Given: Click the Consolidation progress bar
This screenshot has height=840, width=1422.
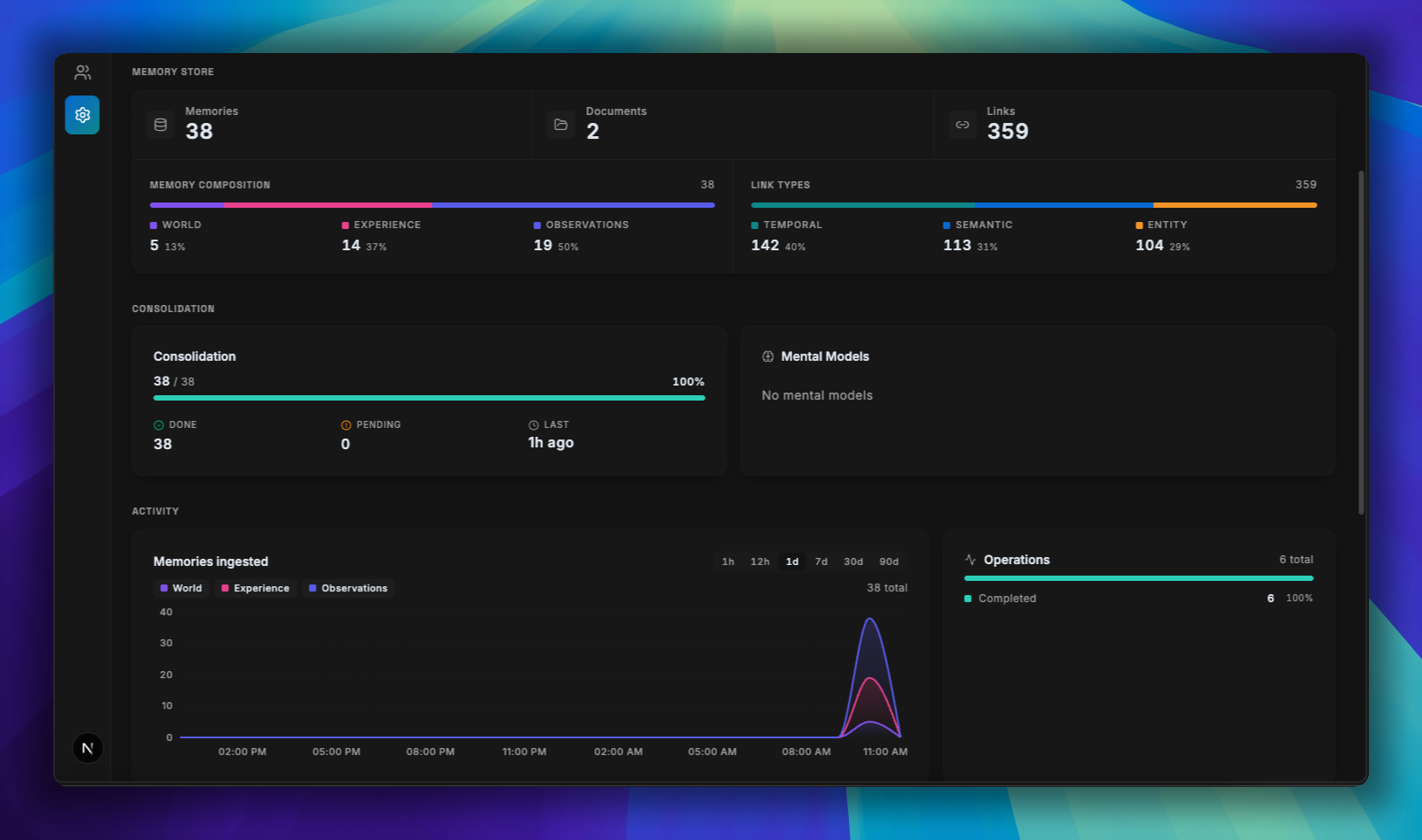Looking at the screenshot, I should coord(429,398).
